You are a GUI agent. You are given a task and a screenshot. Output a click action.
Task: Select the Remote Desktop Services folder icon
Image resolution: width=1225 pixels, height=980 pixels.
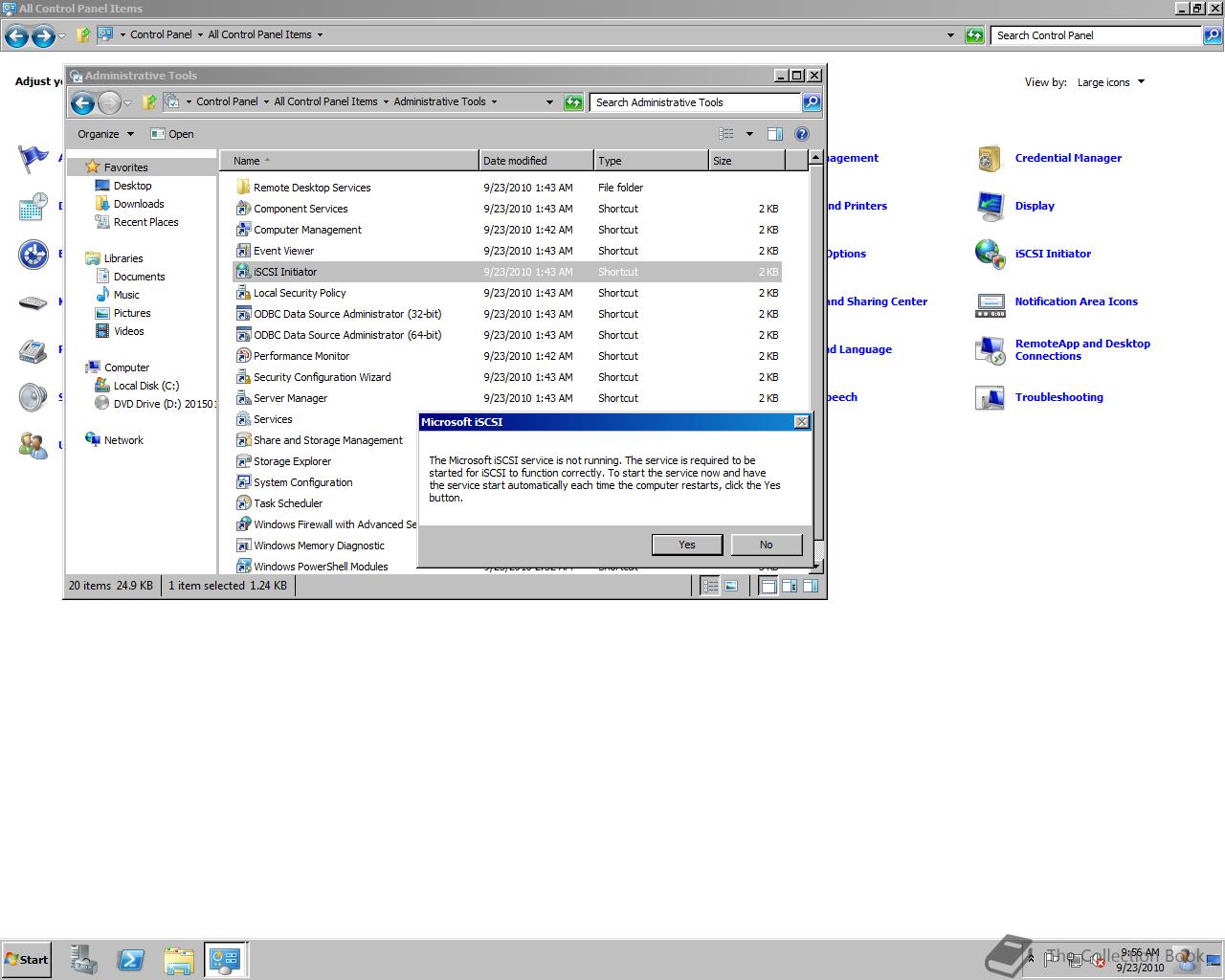point(243,188)
